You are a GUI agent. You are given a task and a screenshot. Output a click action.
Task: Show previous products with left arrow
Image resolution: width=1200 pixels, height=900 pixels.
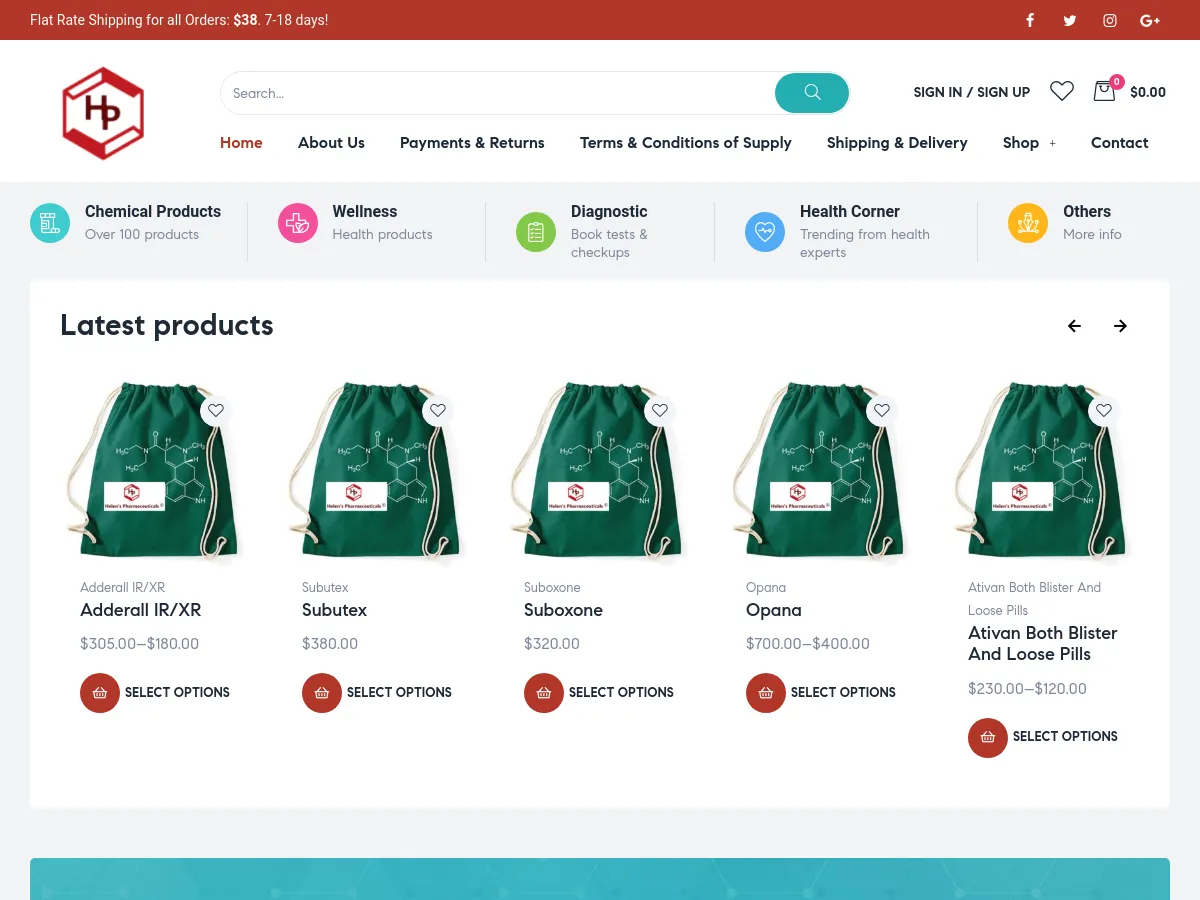(x=1075, y=326)
